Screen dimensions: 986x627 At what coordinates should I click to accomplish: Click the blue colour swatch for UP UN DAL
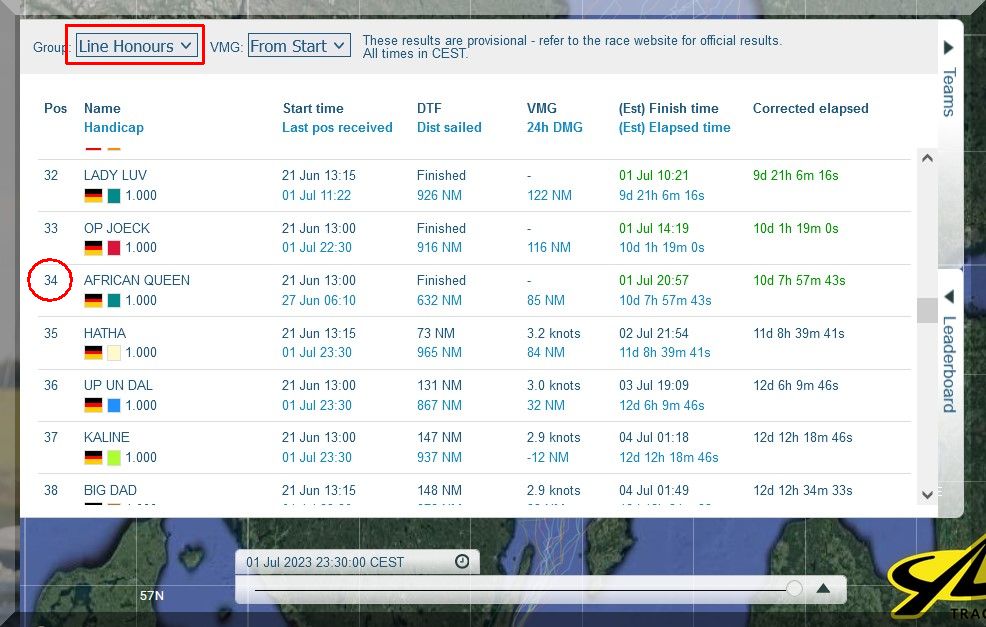(114, 405)
